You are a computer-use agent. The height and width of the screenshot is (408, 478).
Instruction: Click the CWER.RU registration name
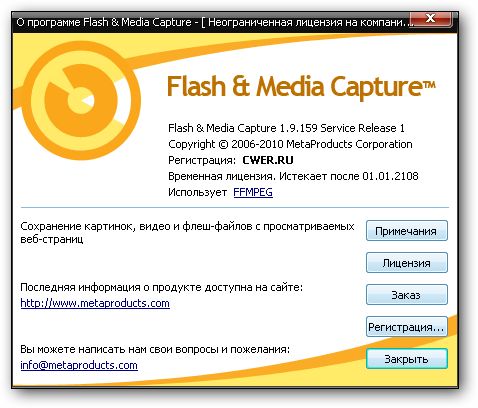[x=268, y=160]
